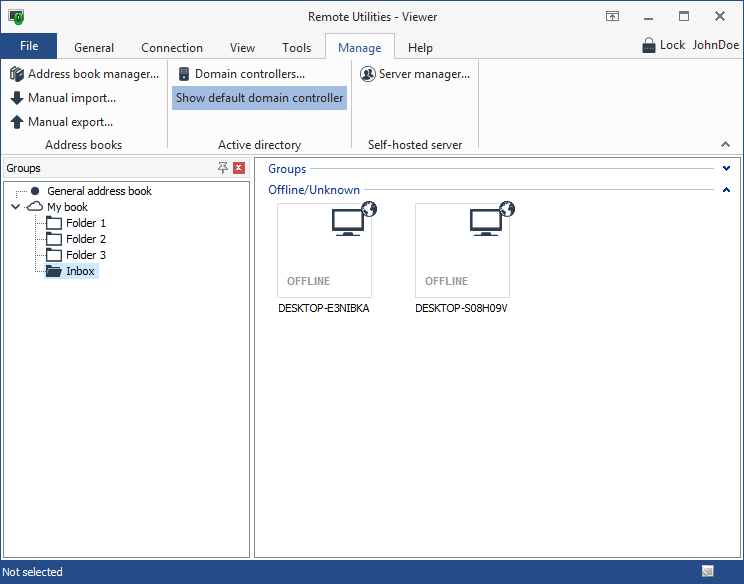Collapse the Offline/Unknown section chevron
Screen dimensions: 744x584
coord(726,190)
